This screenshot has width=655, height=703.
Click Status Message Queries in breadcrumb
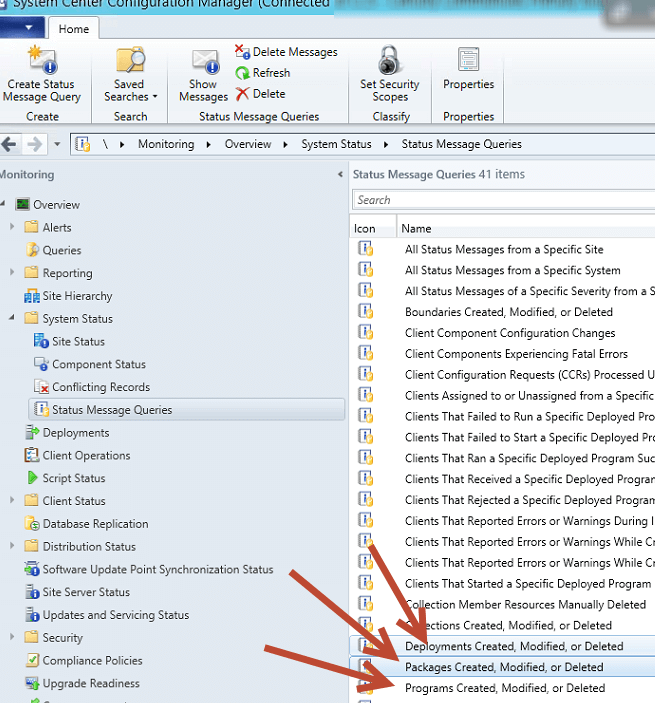(x=461, y=144)
